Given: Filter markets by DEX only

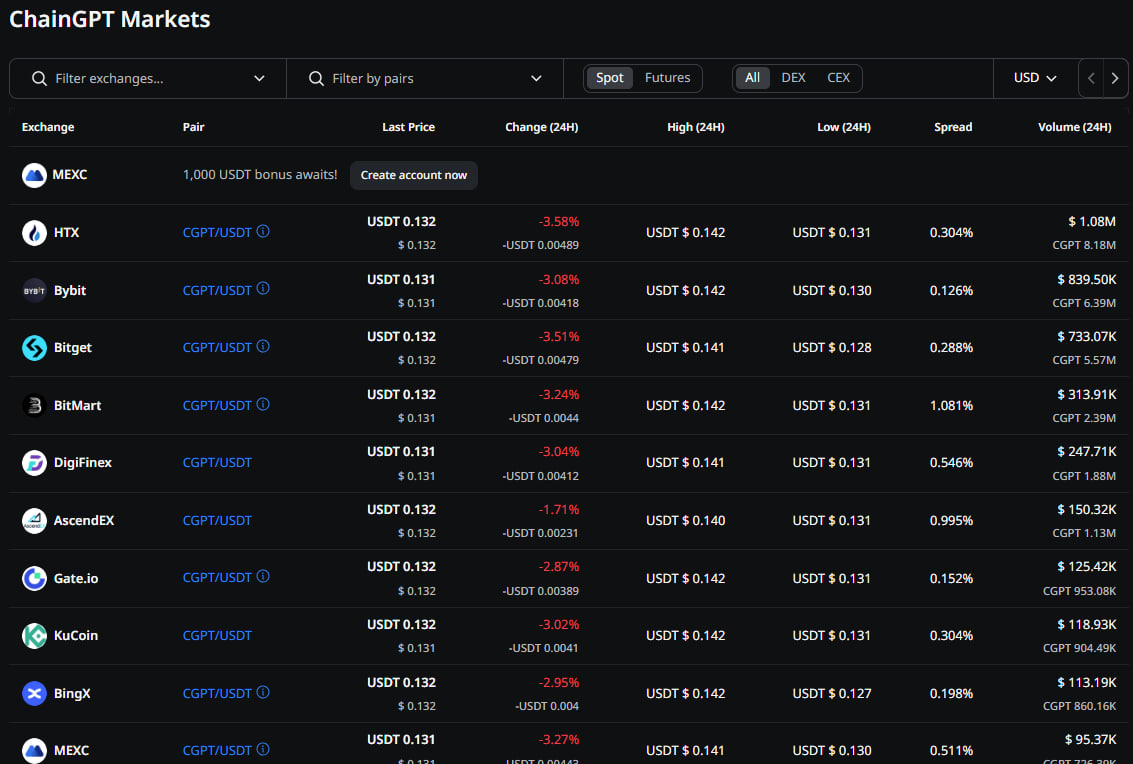Looking at the screenshot, I should tap(793, 78).
